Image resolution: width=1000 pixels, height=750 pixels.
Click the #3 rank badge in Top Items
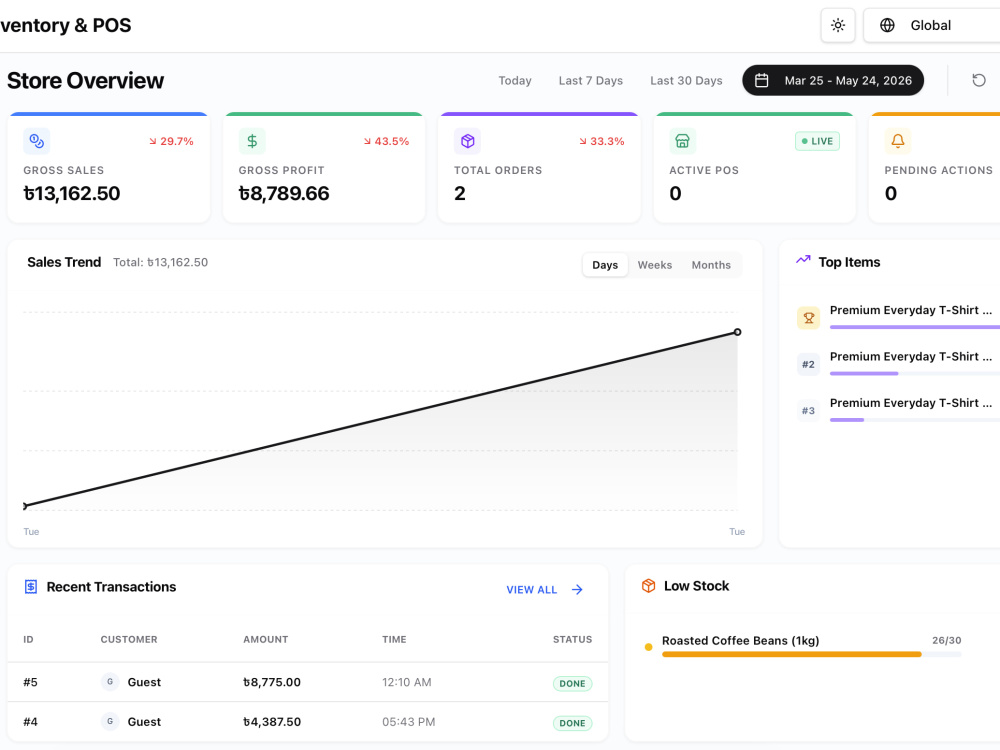(808, 411)
